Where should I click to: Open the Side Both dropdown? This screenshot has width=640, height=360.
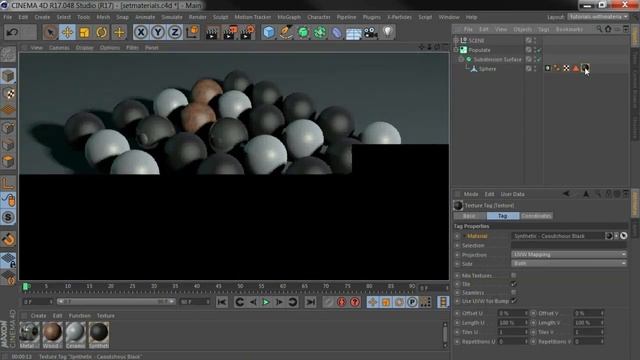pos(569,264)
